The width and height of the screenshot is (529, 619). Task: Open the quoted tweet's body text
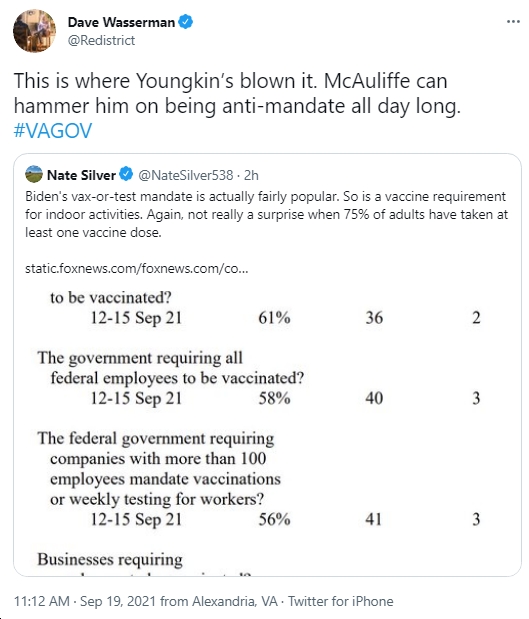266,214
